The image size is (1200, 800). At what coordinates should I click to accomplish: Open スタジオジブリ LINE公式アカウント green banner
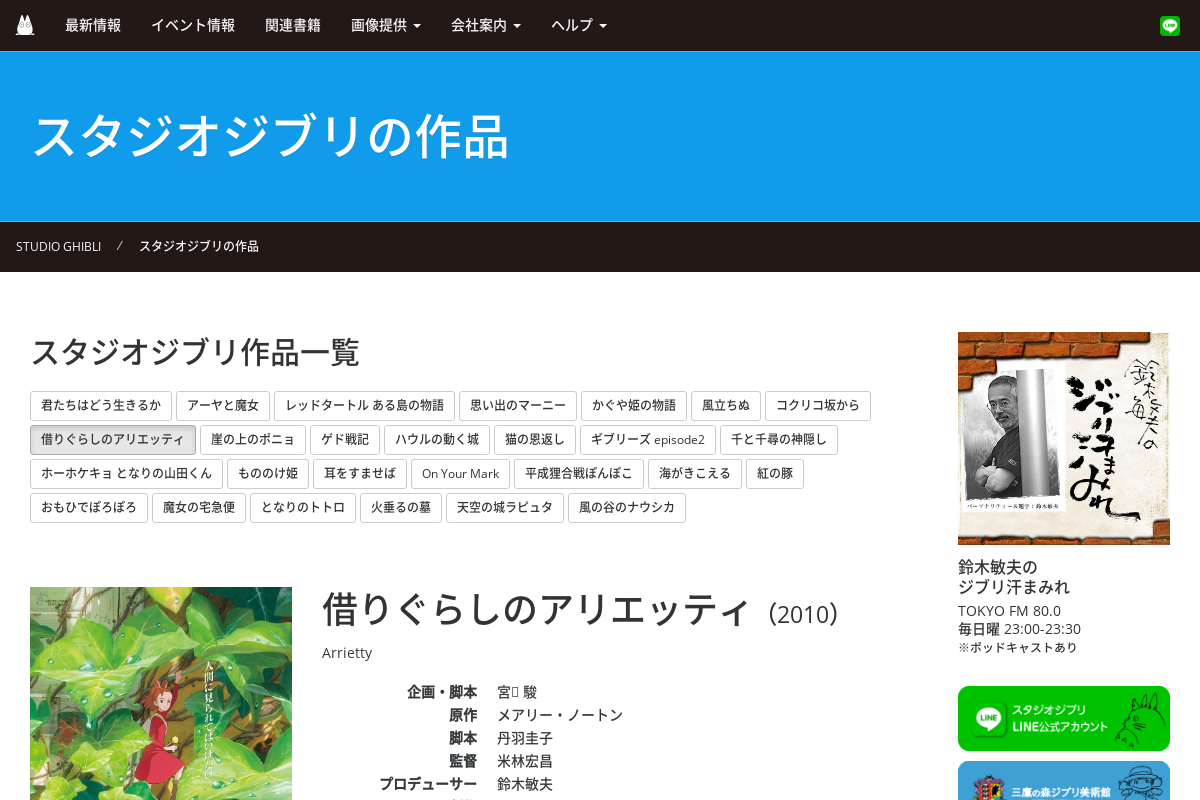coord(1064,718)
